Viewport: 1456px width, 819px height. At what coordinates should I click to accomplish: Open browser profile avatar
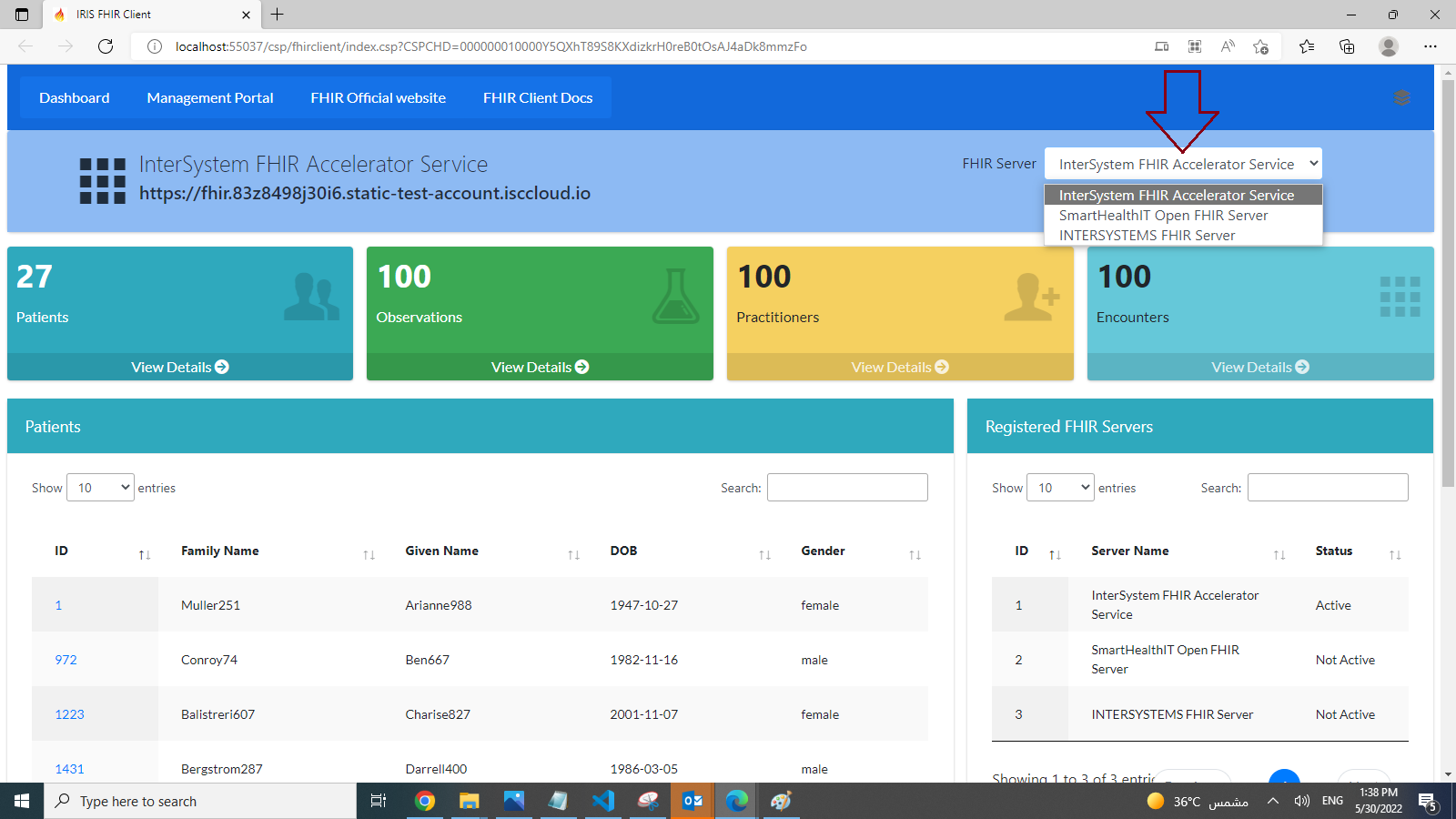pos(1388,46)
